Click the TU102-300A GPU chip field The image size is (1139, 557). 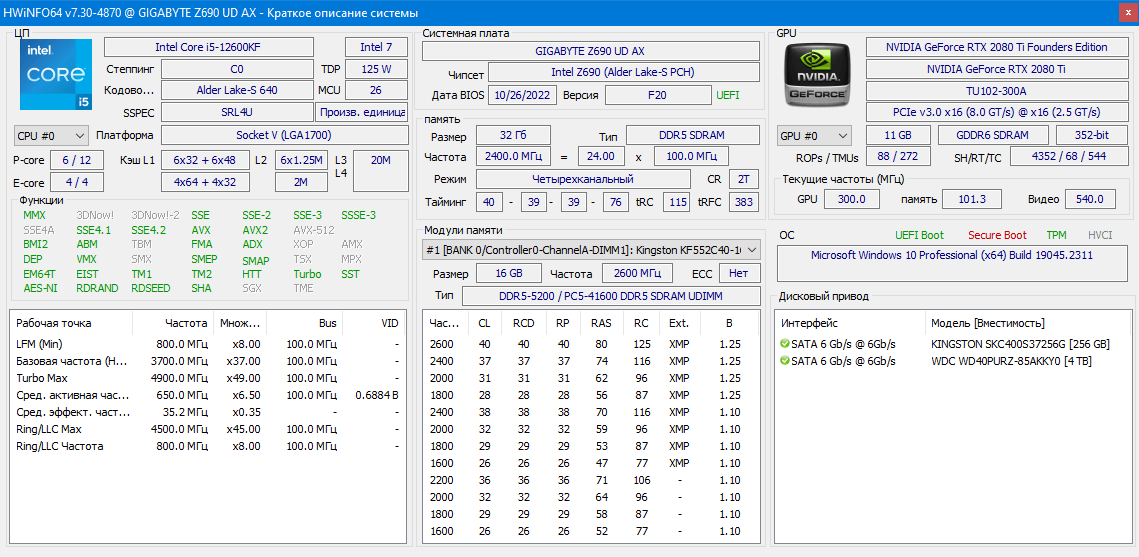pyautogui.click(x=997, y=91)
